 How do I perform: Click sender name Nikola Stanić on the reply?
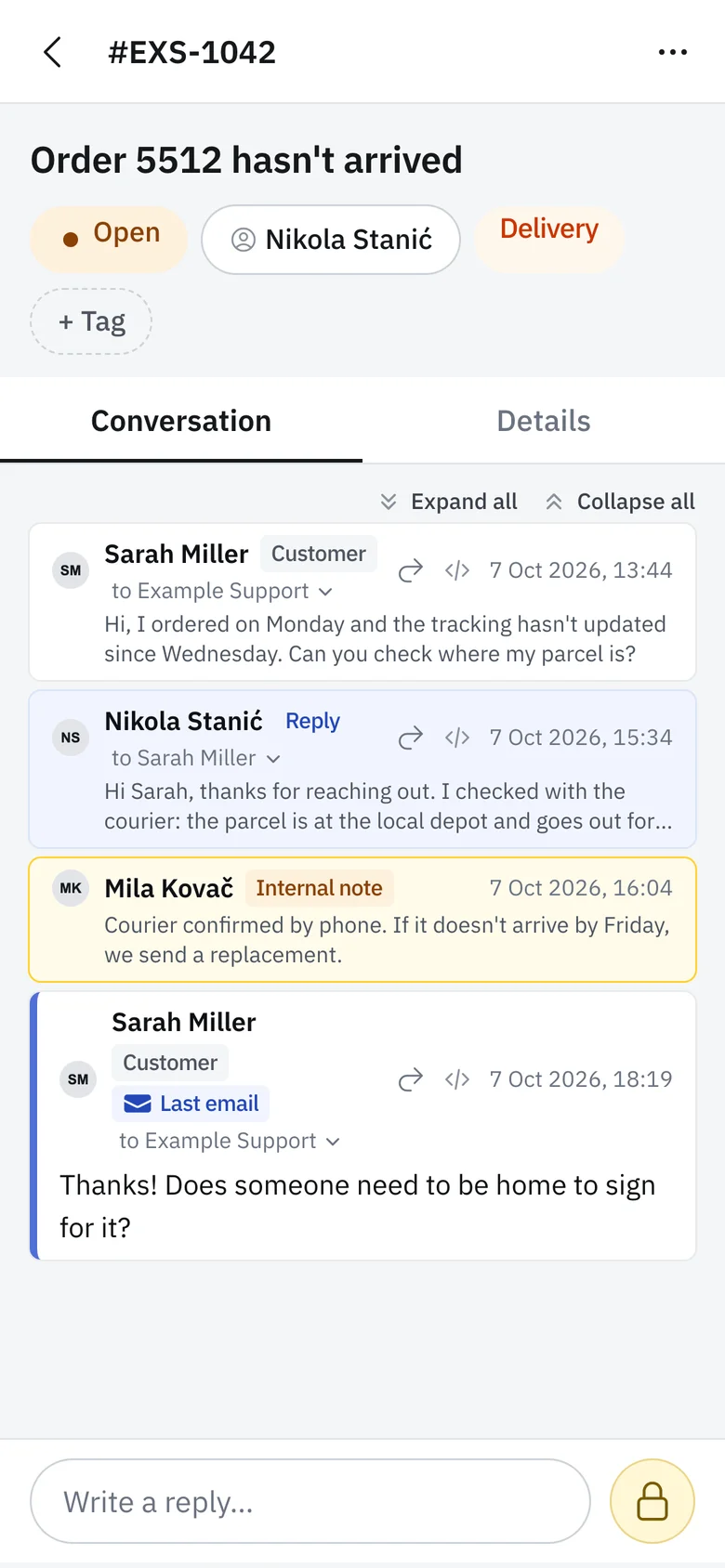[x=184, y=721]
